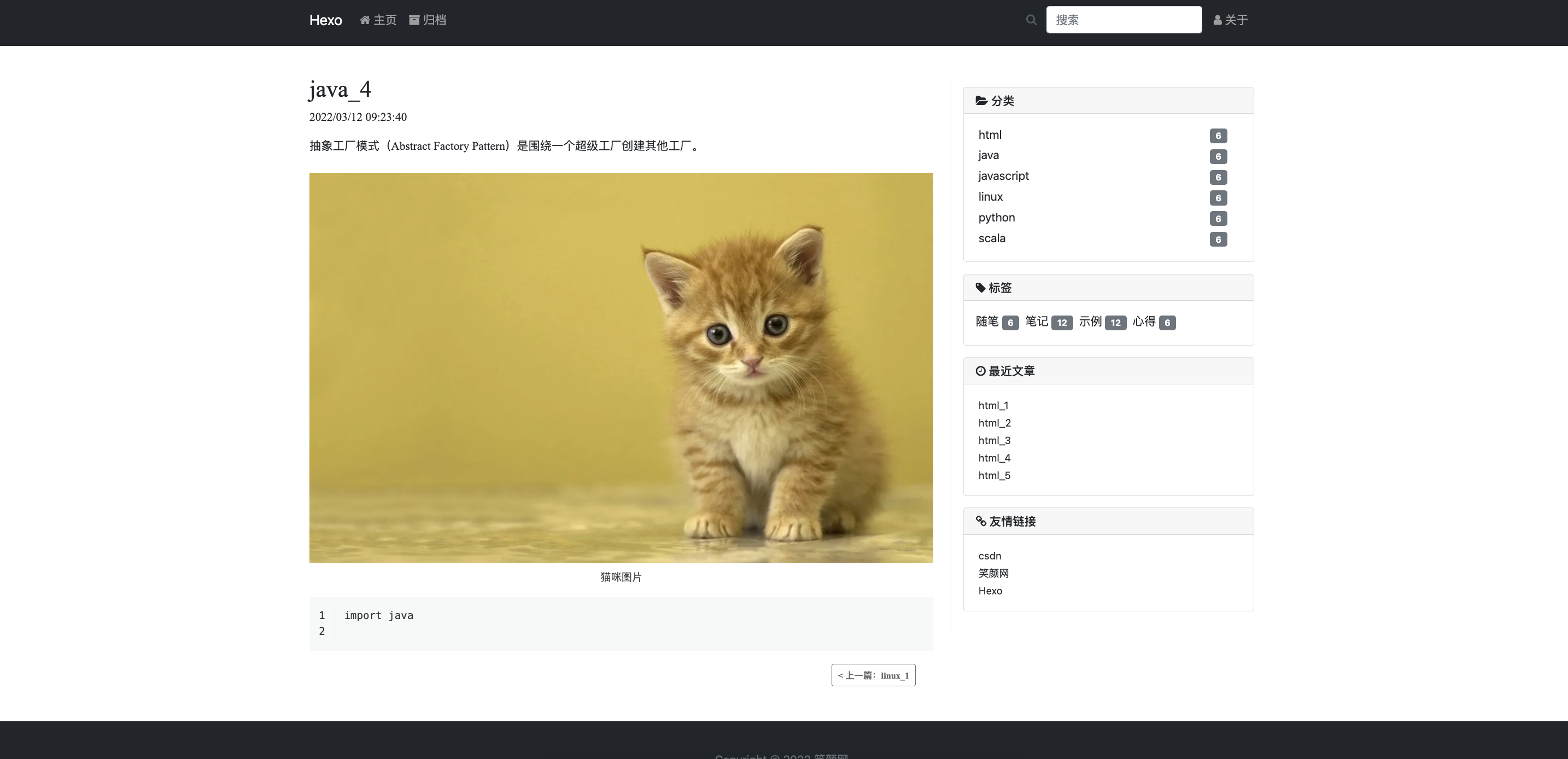Click the kitten photo in the article
The height and width of the screenshot is (759, 1568).
point(621,368)
